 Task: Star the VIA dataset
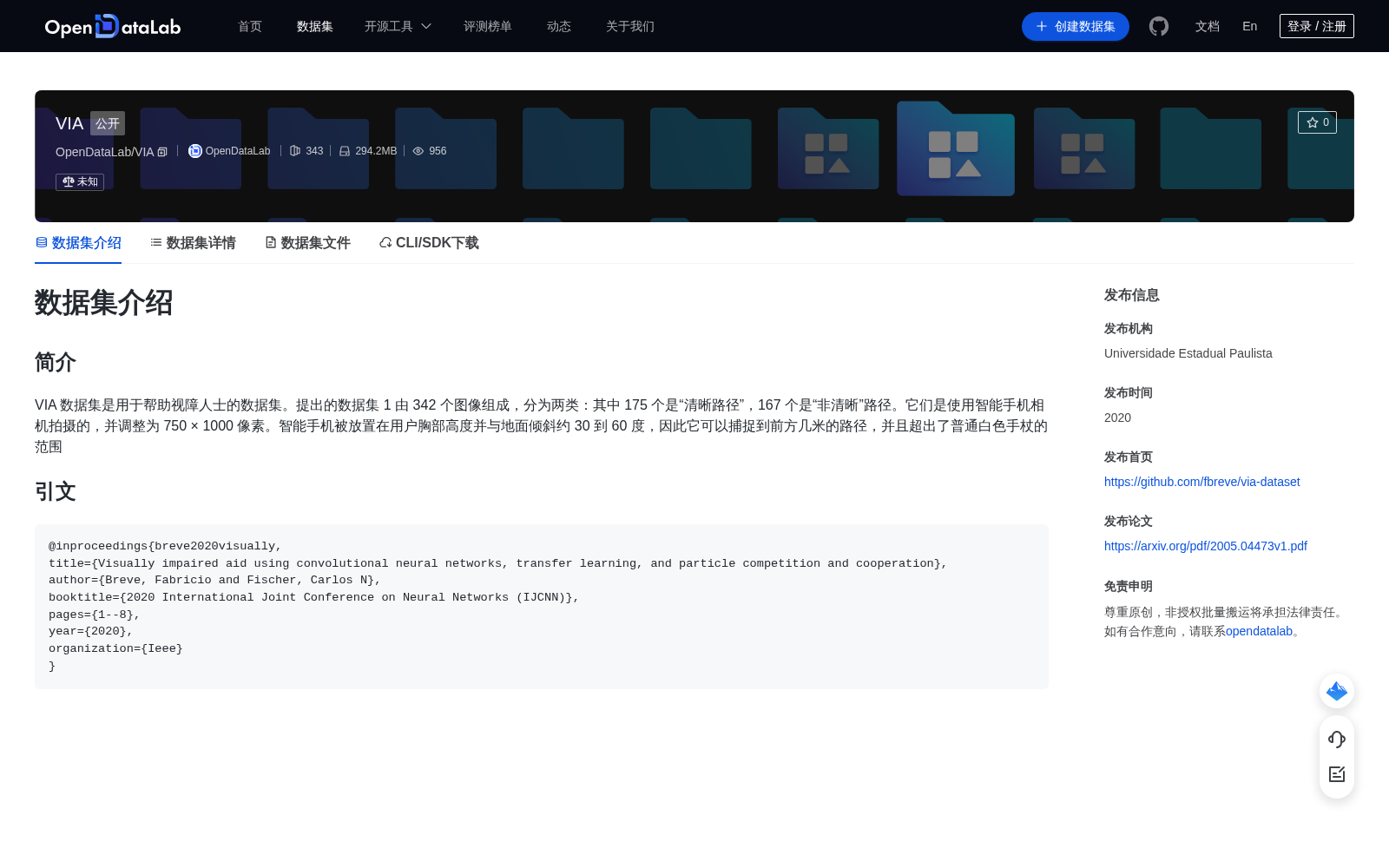tap(1317, 122)
